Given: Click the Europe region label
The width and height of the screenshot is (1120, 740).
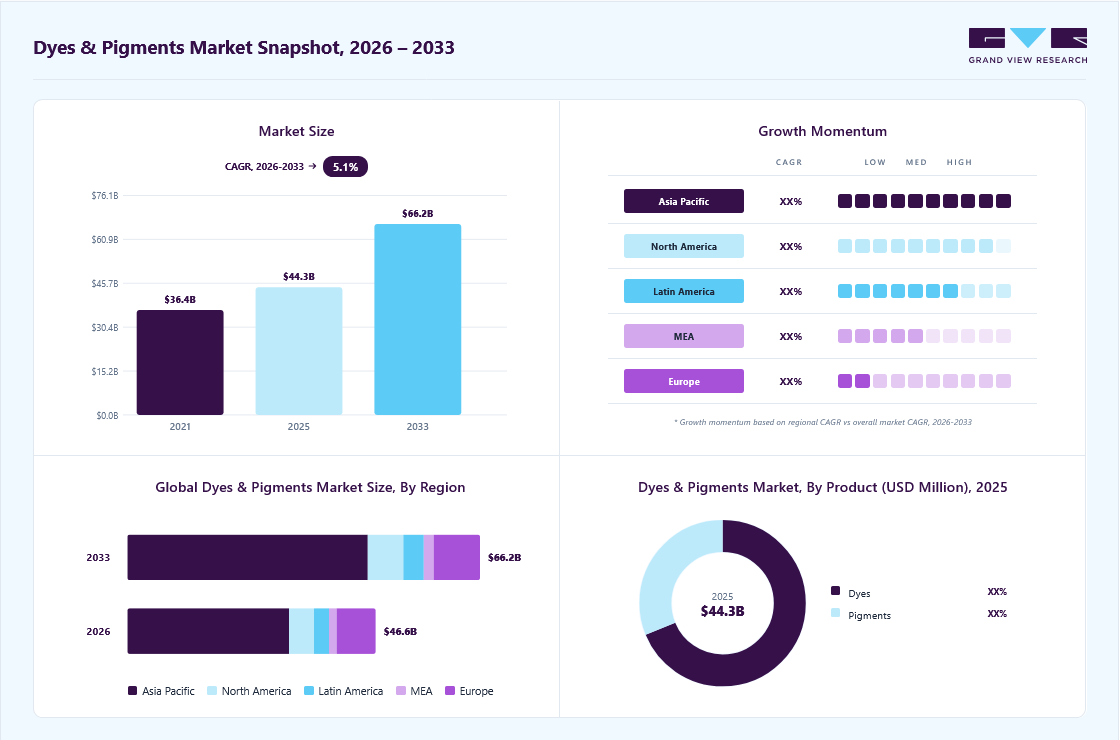Looking at the screenshot, I should [684, 381].
